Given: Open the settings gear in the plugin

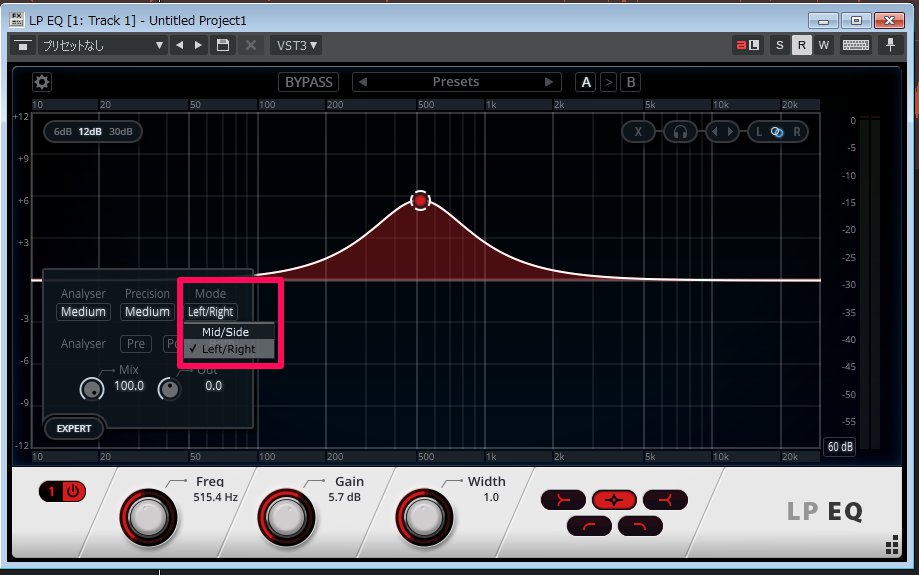Looking at the screenshot, I should (42, 82).
